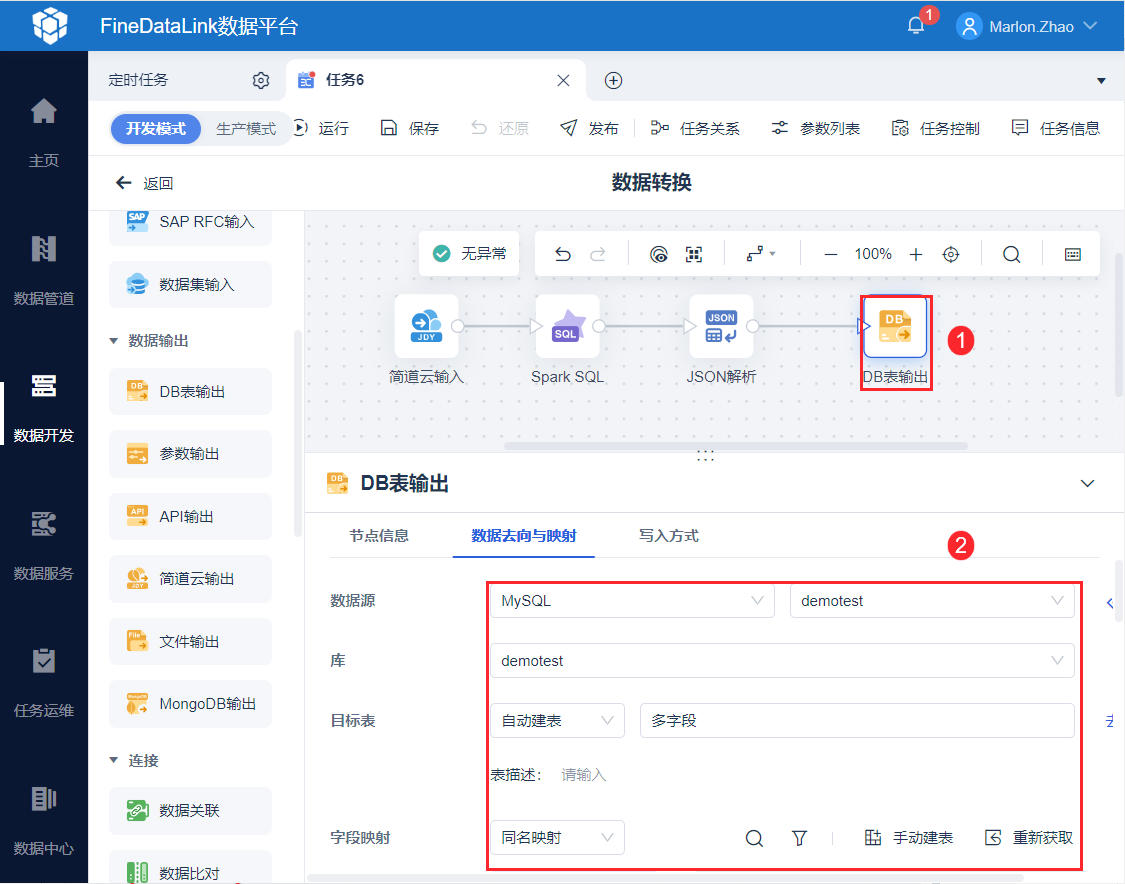The height and width of the screenshot is (884, 1125).
Task: Open 任务运维 in sidebar
Action: (44, 682)
